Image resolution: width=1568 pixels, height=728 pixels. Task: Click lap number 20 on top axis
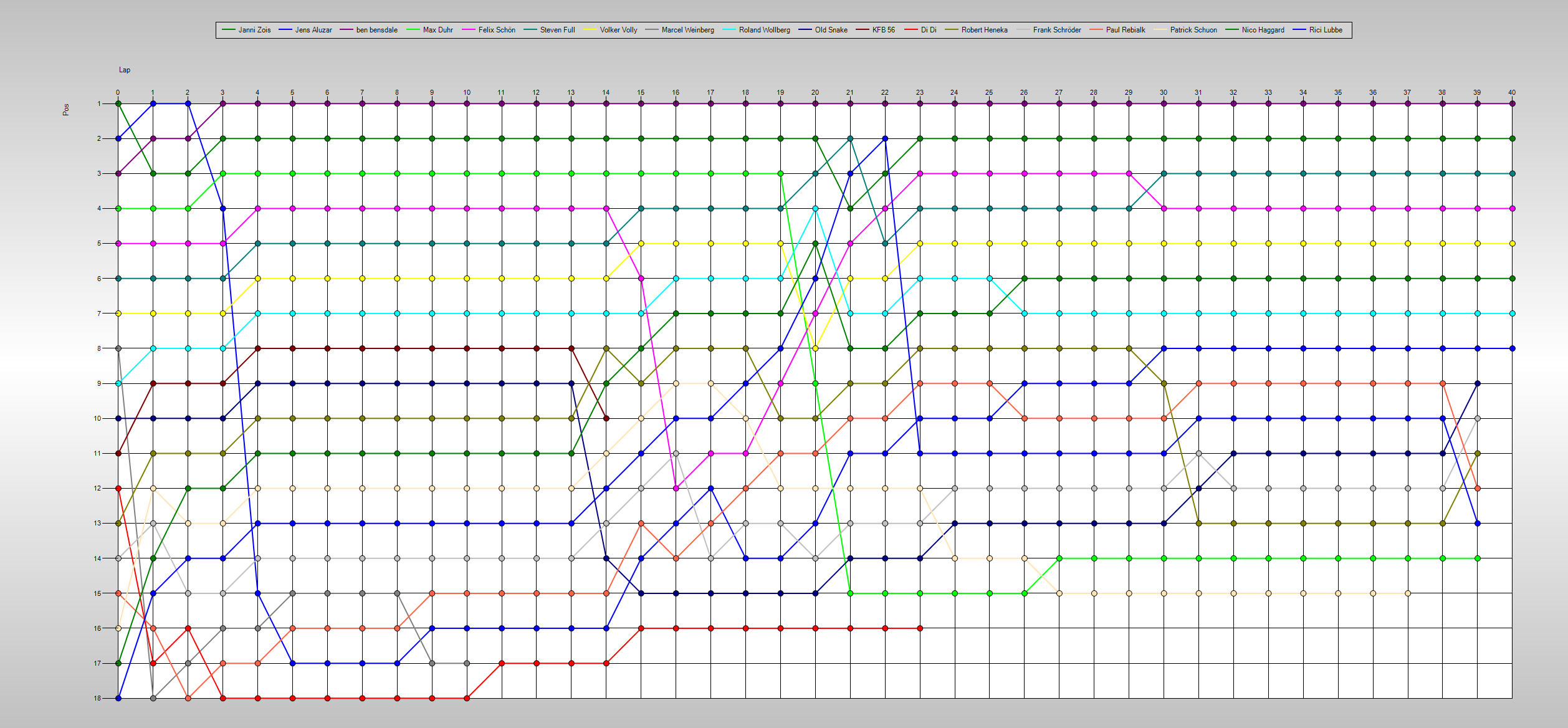(x=815, y=92)
